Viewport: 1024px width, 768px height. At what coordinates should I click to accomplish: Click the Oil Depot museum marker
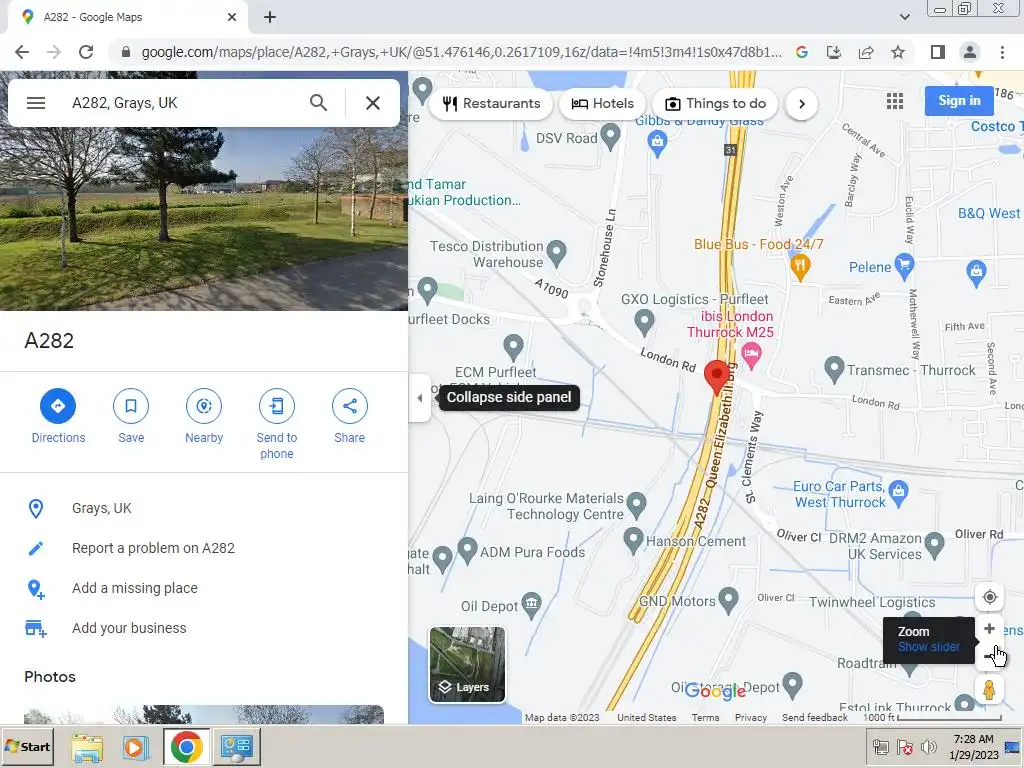point(532,603)
